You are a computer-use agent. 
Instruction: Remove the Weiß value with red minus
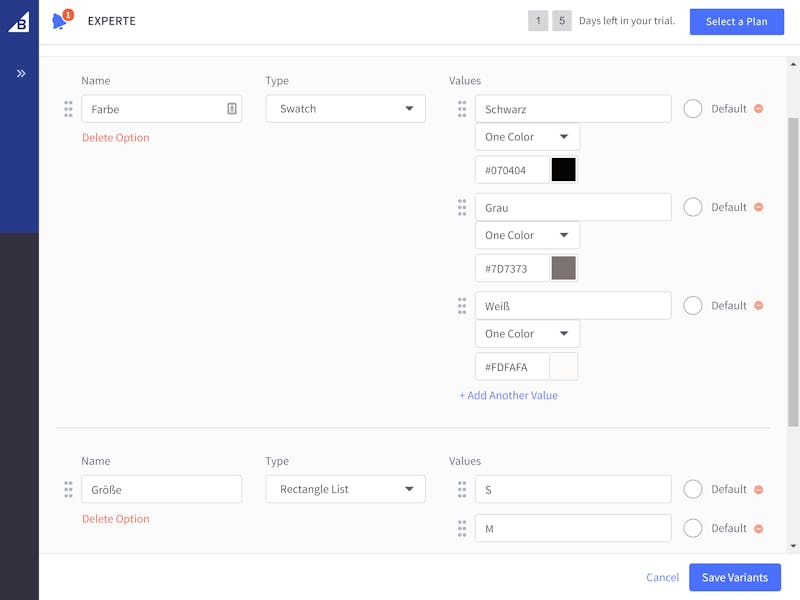coord(759,306)
